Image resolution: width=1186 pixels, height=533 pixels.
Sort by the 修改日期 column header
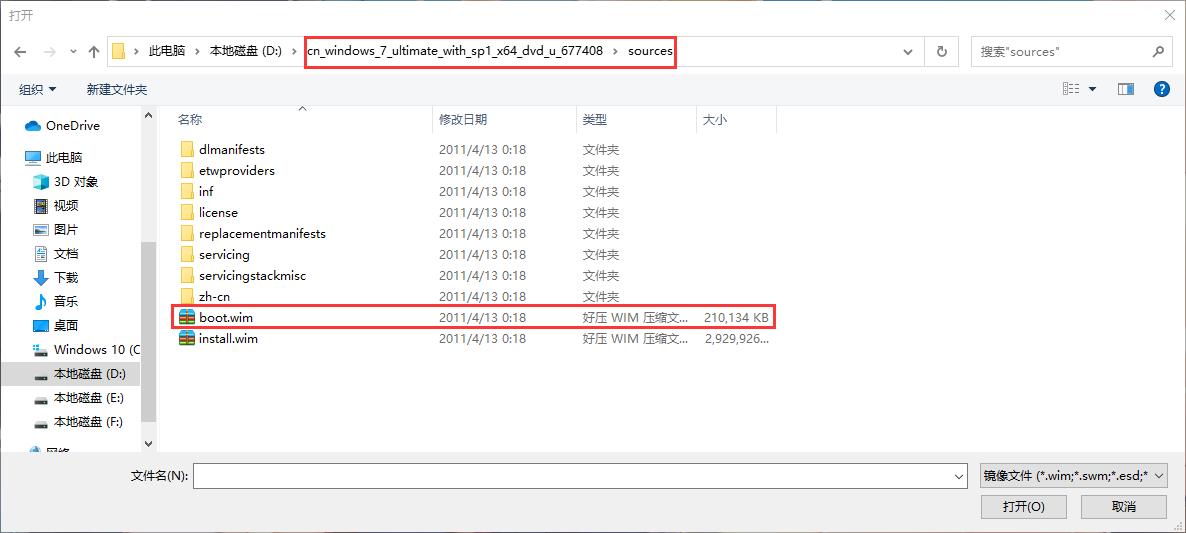click(463, 119)
